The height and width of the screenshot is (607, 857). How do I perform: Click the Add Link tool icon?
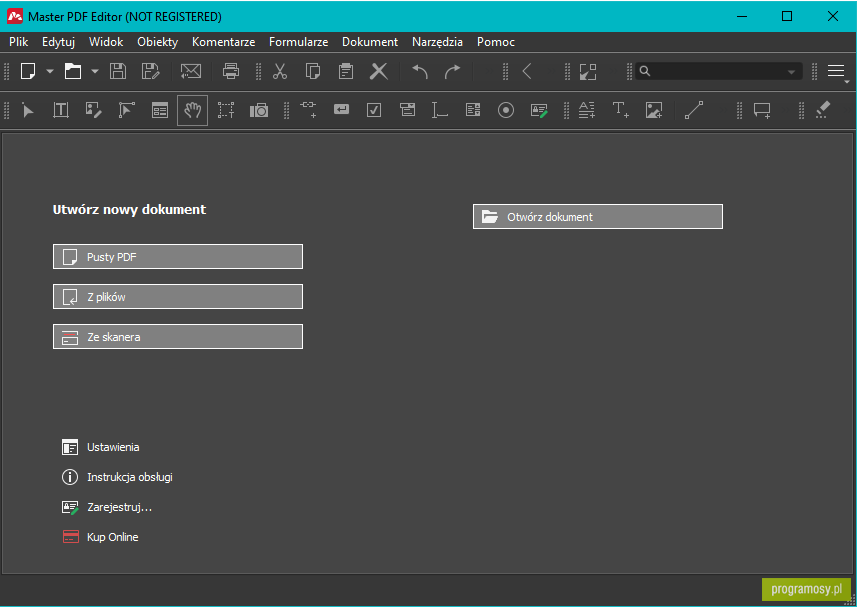point(309,109)
